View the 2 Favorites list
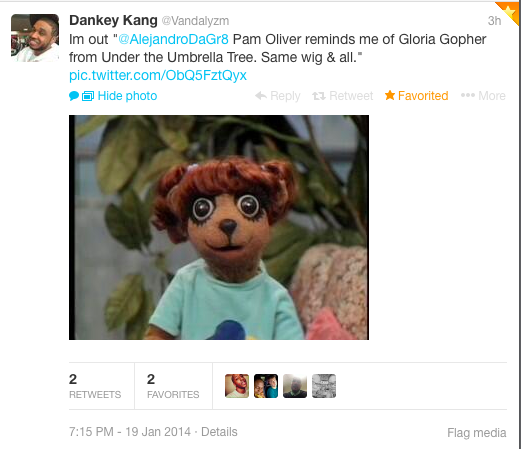Image resolution: width=521 pixels, height=449 pixels. click(x=173, y=386)
